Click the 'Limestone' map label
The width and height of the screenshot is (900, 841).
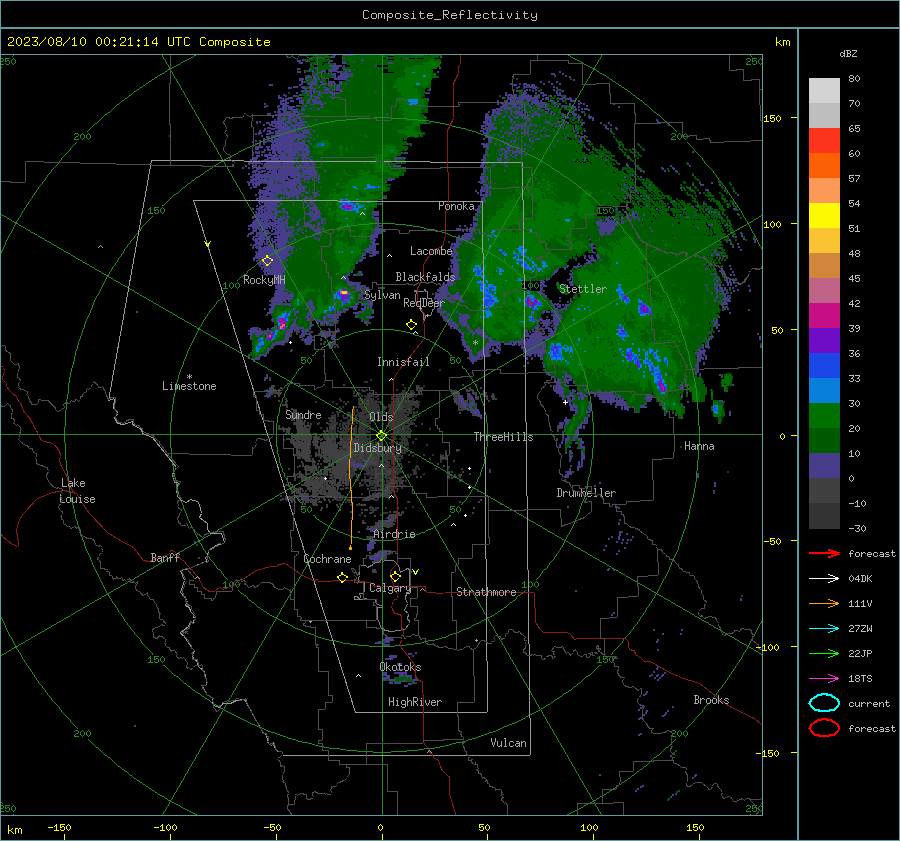189,386
